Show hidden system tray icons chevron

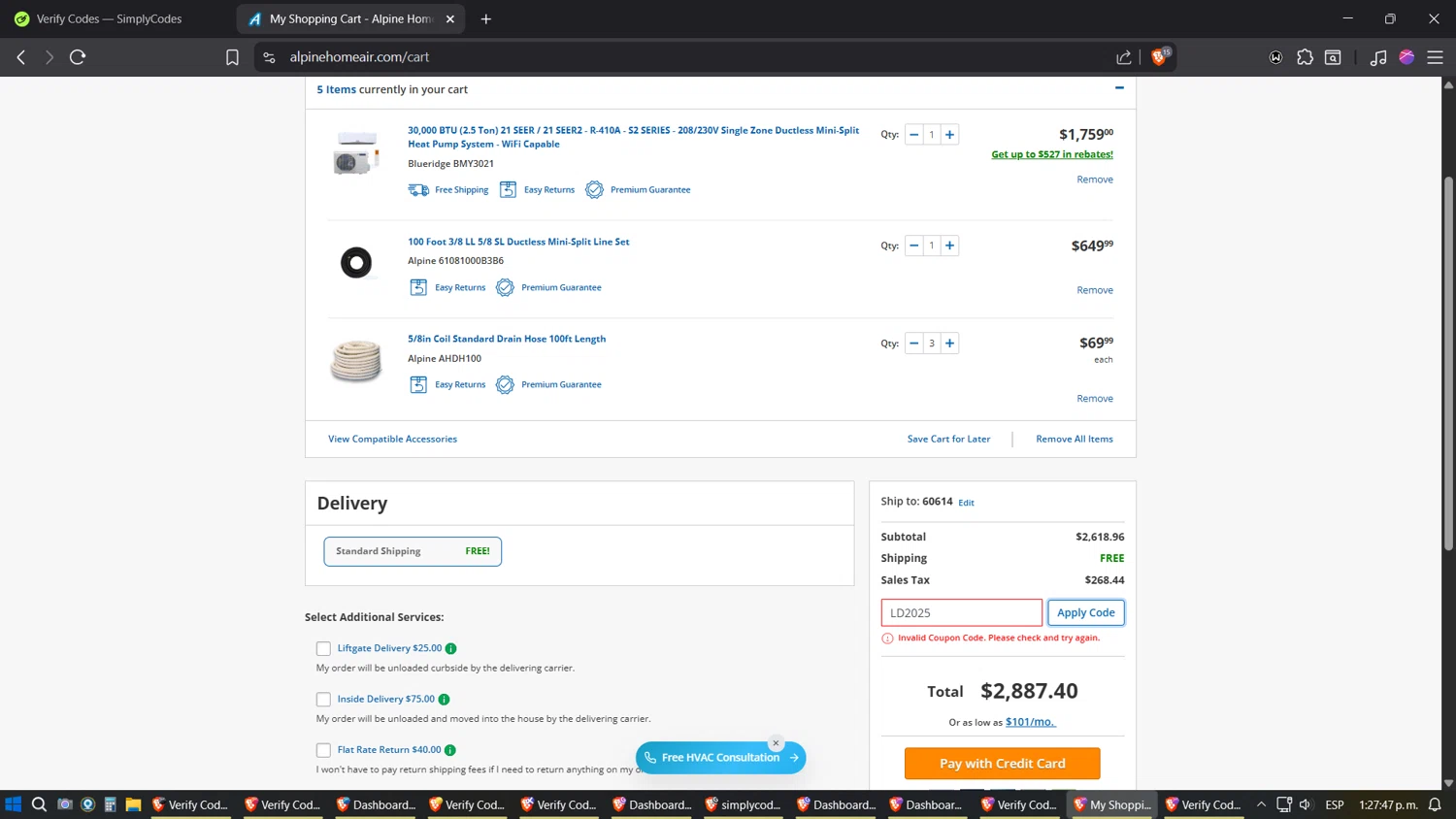click(x=1261, y=804)
